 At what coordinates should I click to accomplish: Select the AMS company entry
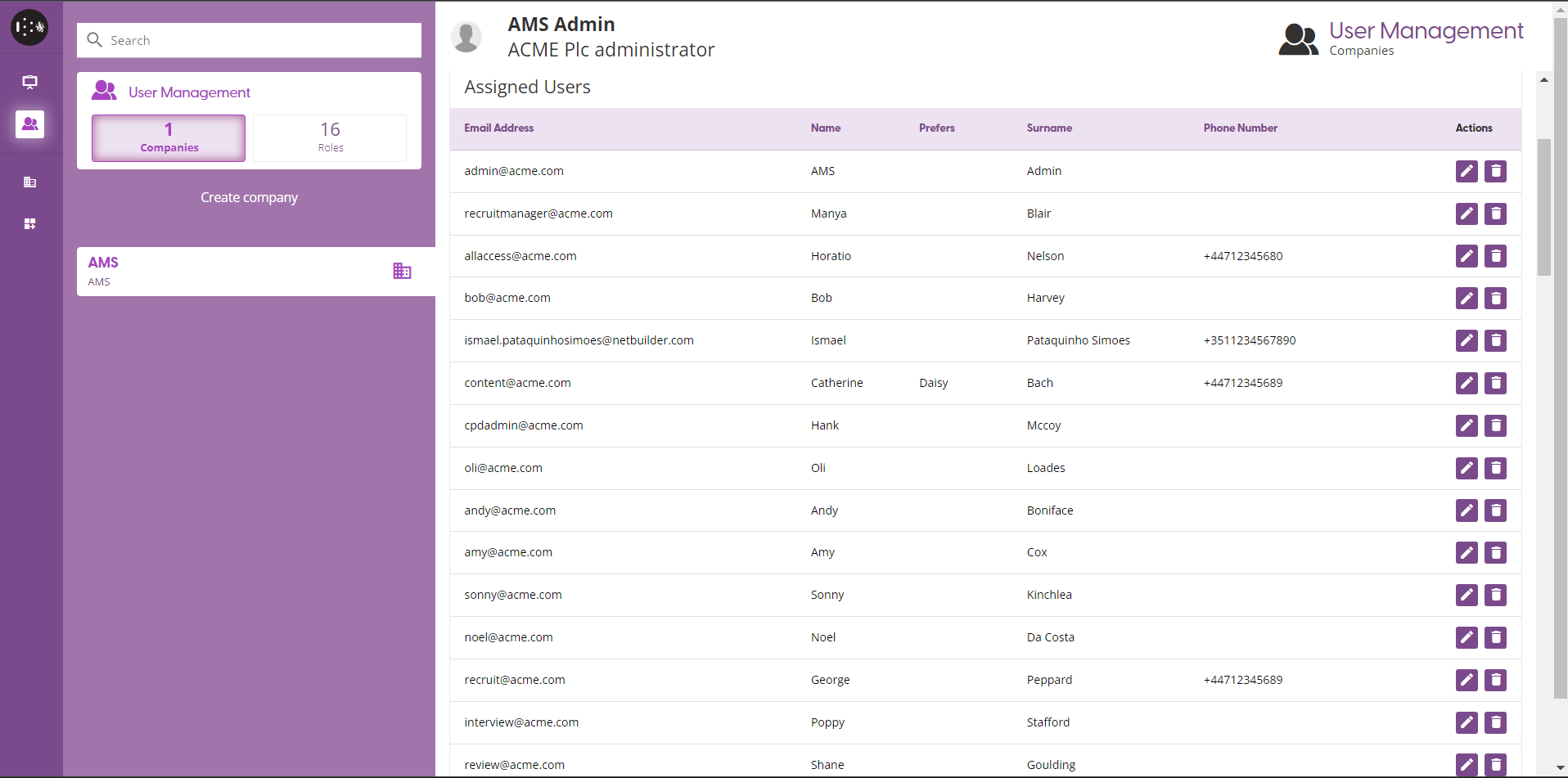(x=229, y=271)
